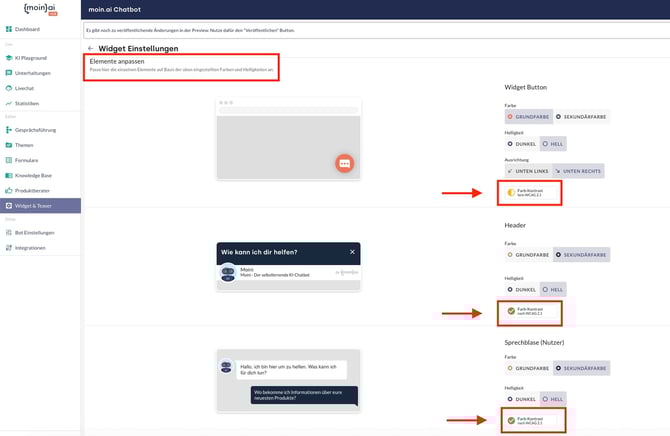This screenshot has width=670, height=436.
Task: Align widget button to Unten Links
Action: [x=527, y=171]
